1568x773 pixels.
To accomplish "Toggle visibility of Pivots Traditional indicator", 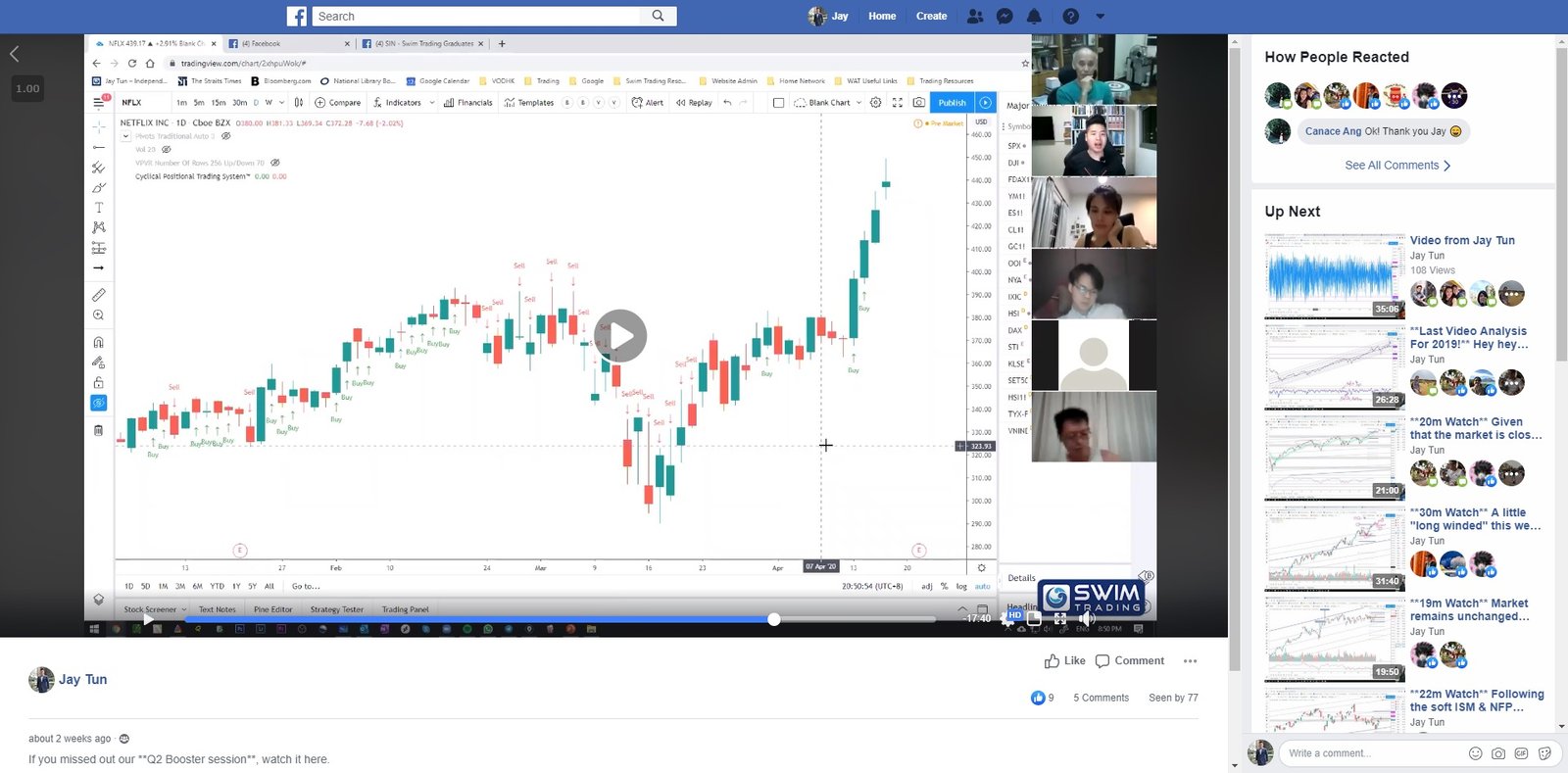I will point(226,136).
